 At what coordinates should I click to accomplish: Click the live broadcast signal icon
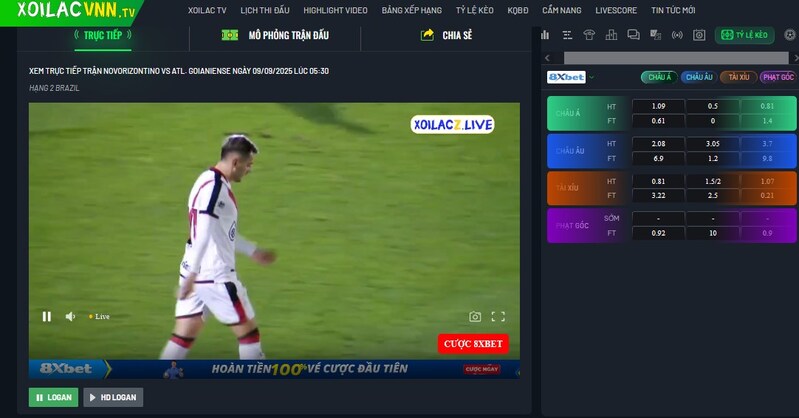(x=677, y=35)
